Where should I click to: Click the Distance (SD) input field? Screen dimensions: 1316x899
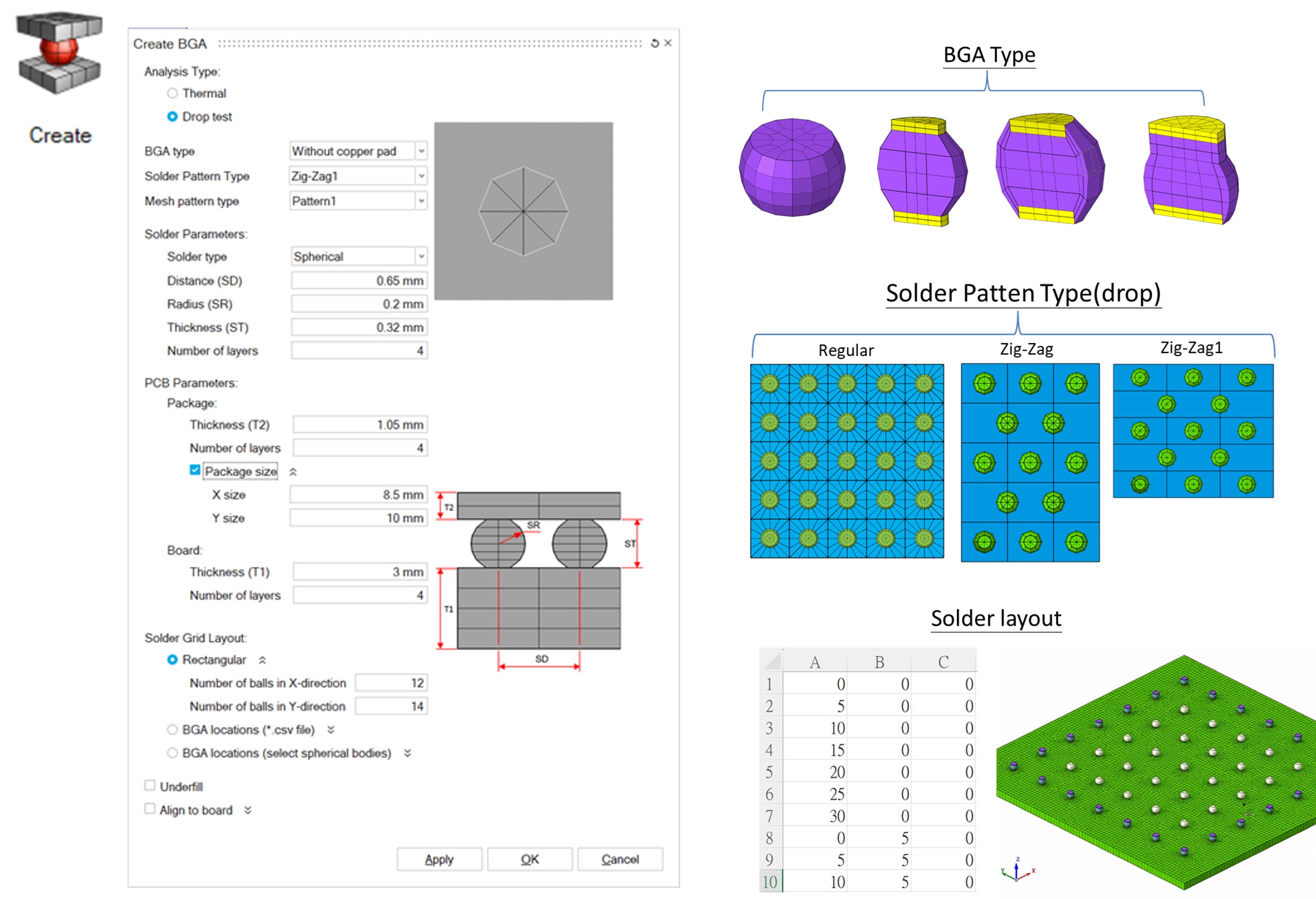359,281
